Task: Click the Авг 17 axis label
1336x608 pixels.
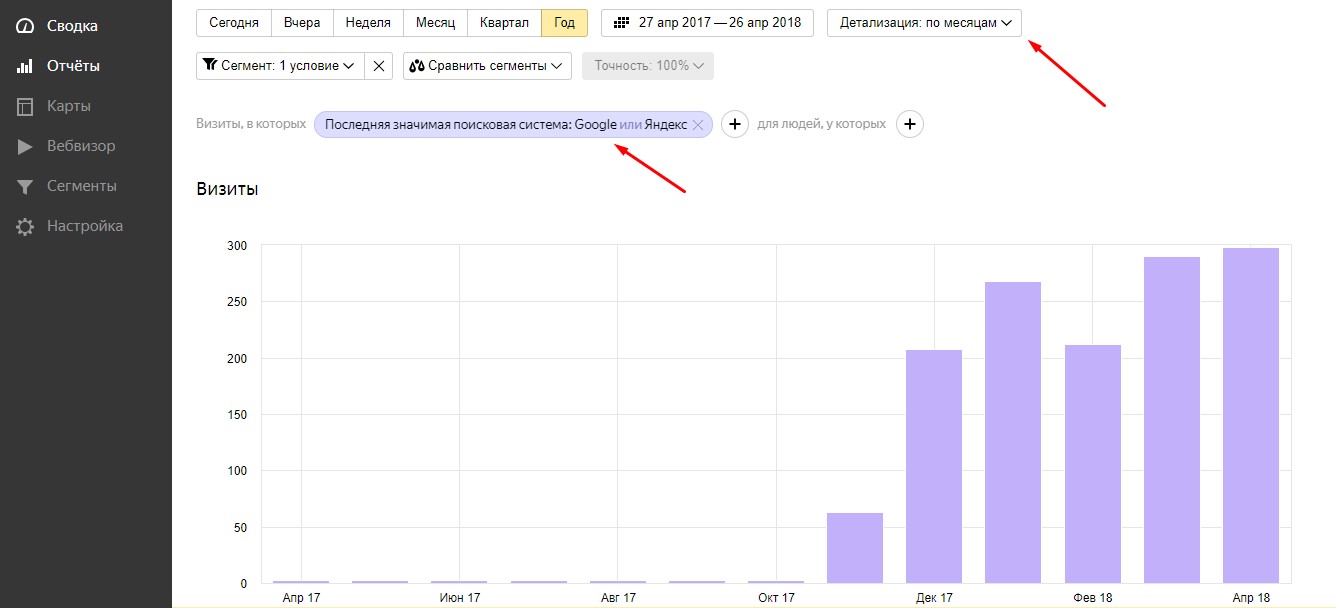Action: click(x=617, y=598)
